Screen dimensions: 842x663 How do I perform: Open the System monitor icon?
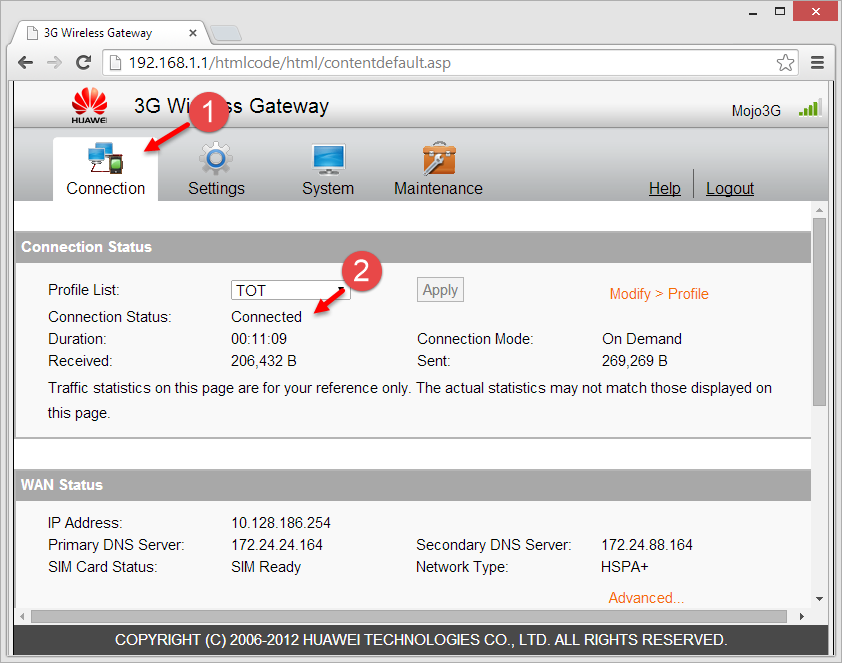328,159
